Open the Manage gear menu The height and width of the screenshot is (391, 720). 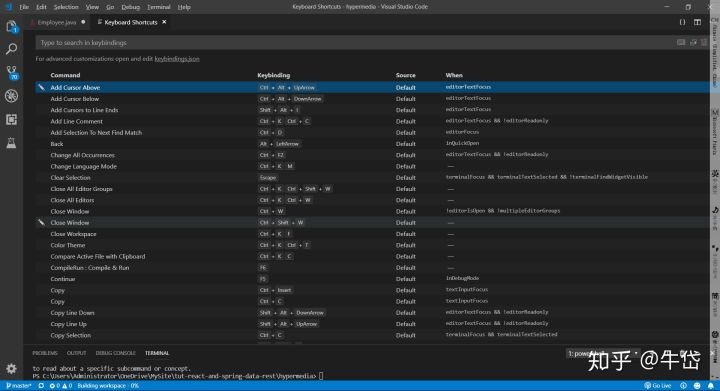(x=11, y=368)
